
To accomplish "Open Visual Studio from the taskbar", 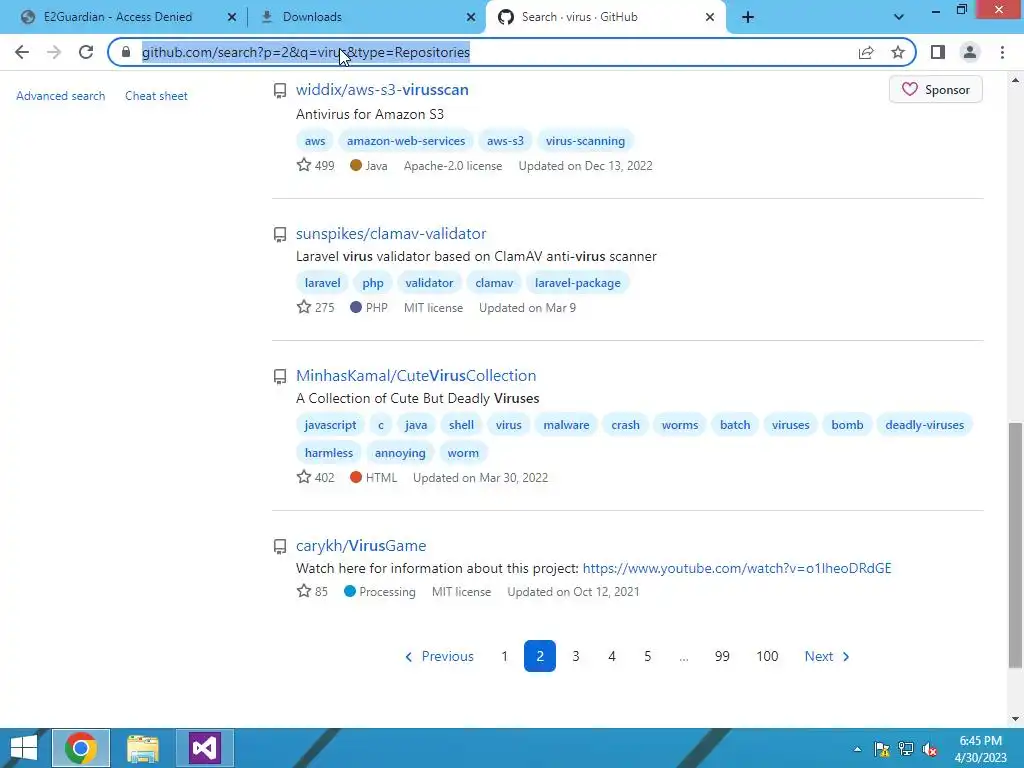I will [205, 748].
